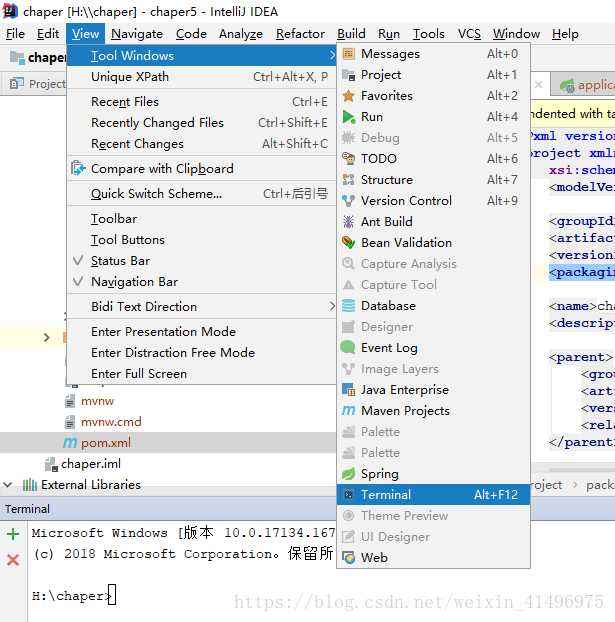
Task: Open Bean Validation tool window
Action: click(x=433, y=243)
